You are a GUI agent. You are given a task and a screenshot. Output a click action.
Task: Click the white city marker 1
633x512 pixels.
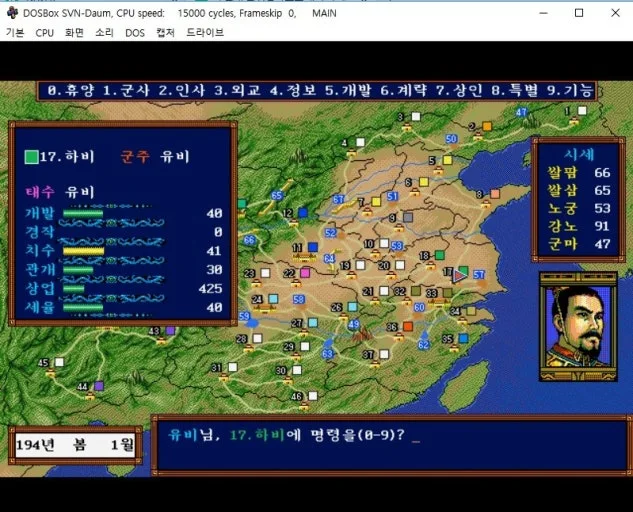[582, 111]
